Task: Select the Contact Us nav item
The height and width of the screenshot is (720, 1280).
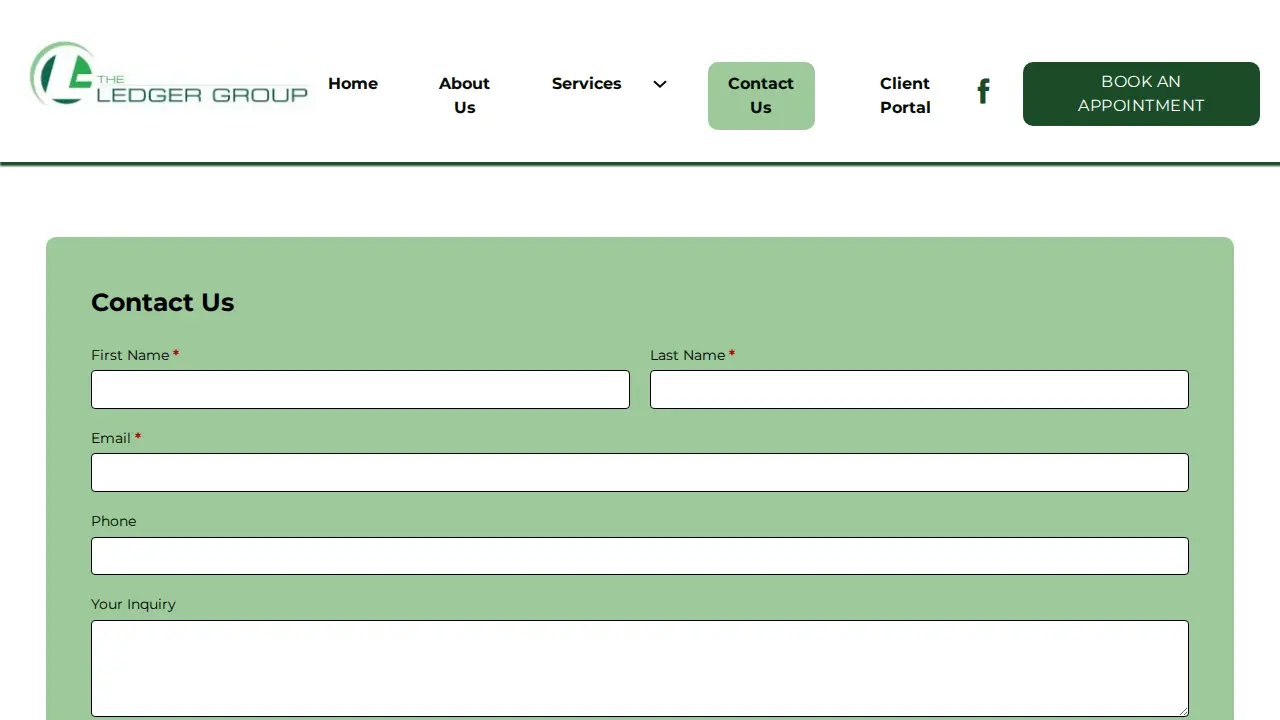Action: (x=761, y=96)
